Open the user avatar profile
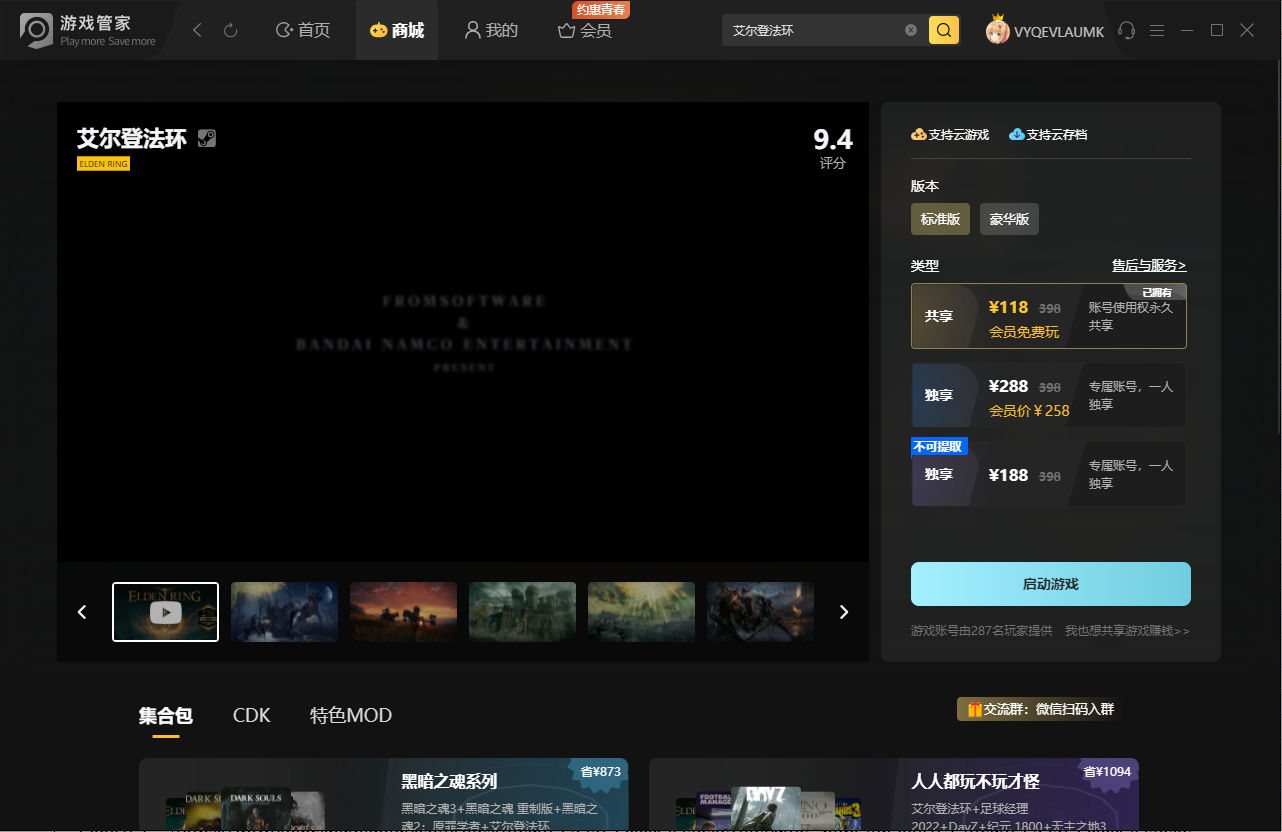Viewport: 1282px width, 832px height. pyautogui.click(x=997, y=31)
